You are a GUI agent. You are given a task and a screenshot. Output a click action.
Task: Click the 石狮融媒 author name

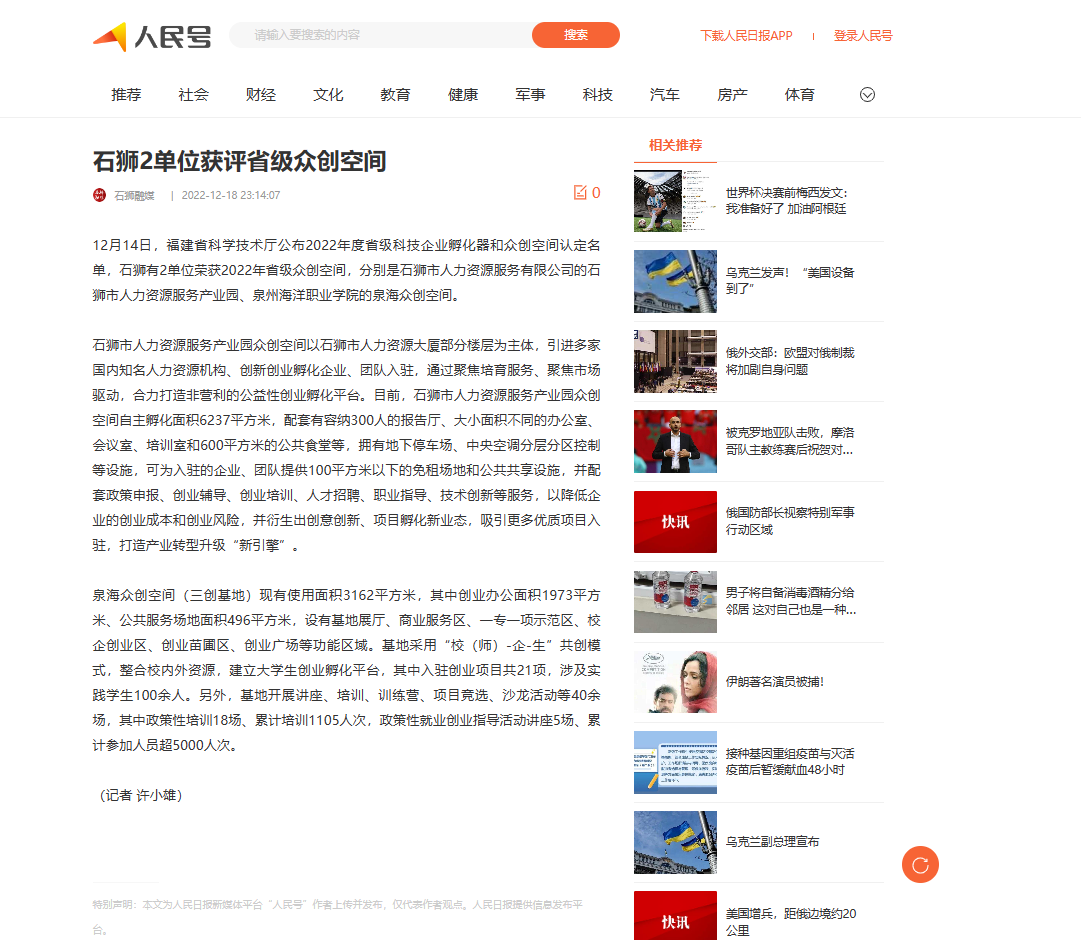(x=134, y=195)
